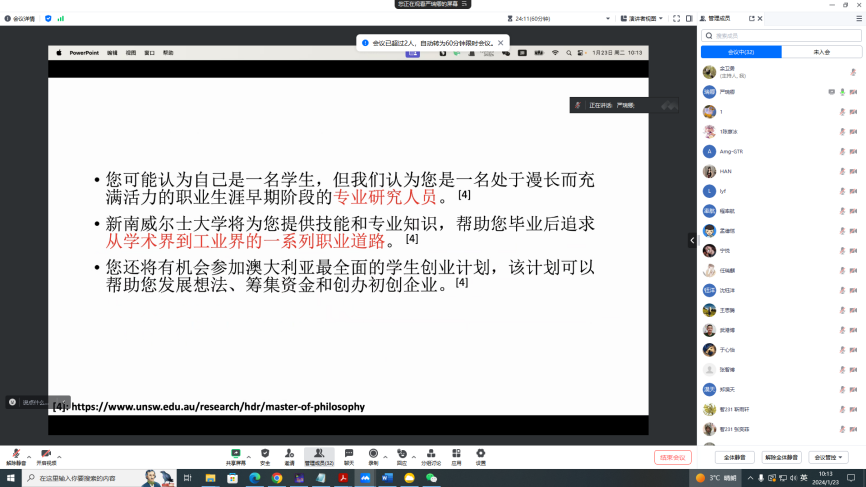Turn on the camera (开启视频)
Screen dimensions: 866x487
(x=46, y=455)
